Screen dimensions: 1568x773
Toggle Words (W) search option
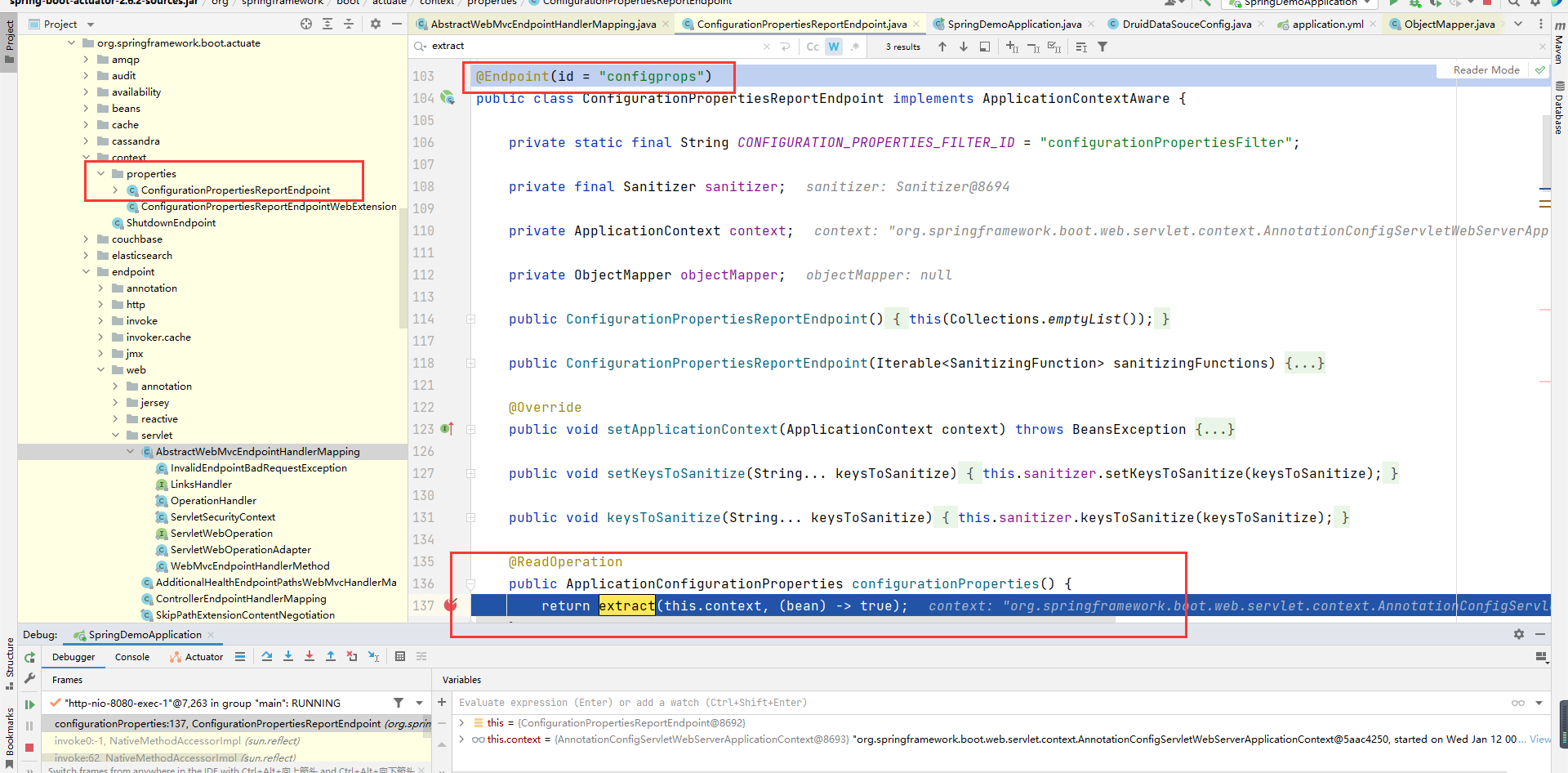(834, 47)
